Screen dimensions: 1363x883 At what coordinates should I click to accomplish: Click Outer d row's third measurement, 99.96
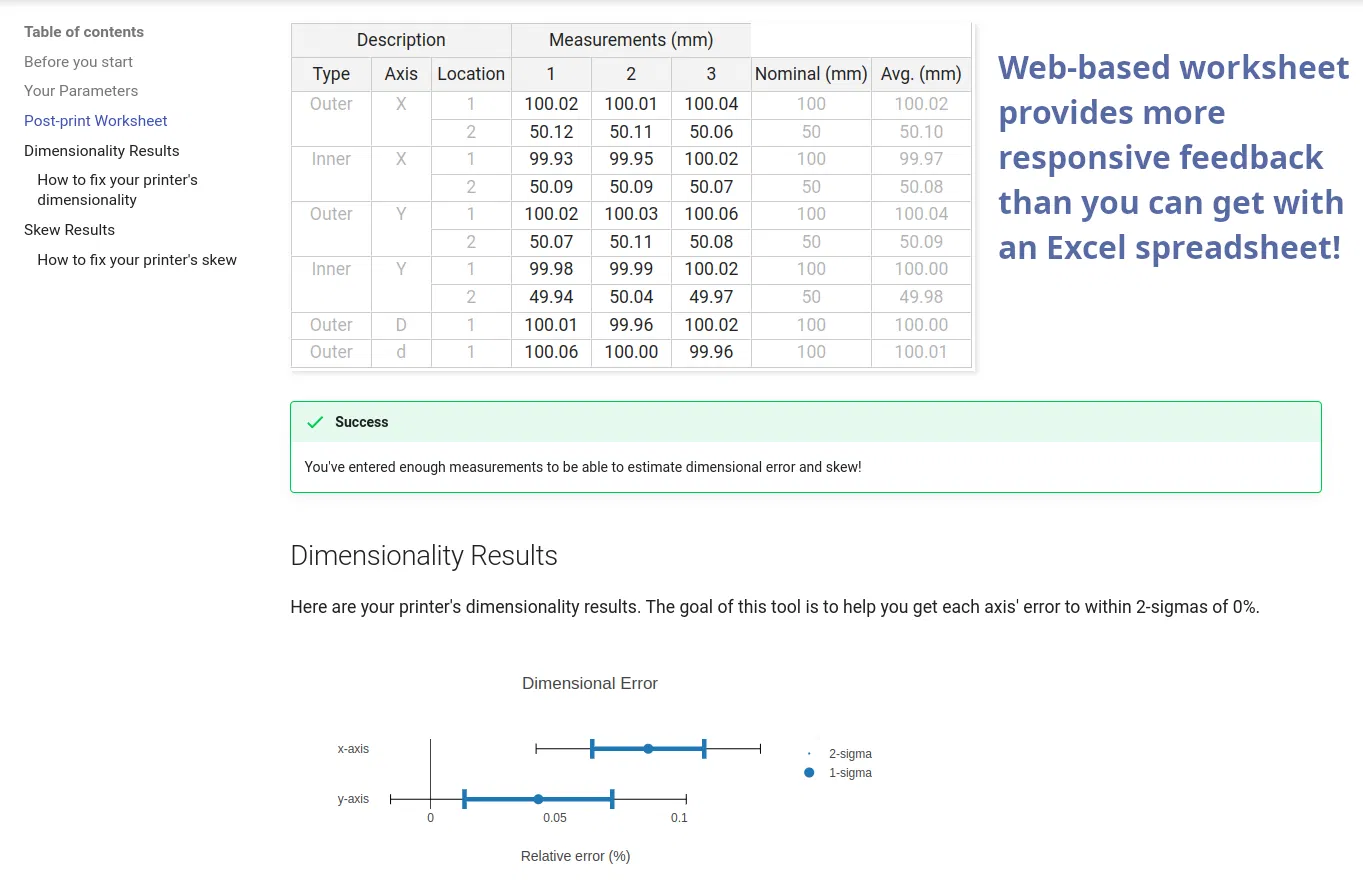pyautogui.click(x=711, y=352)
